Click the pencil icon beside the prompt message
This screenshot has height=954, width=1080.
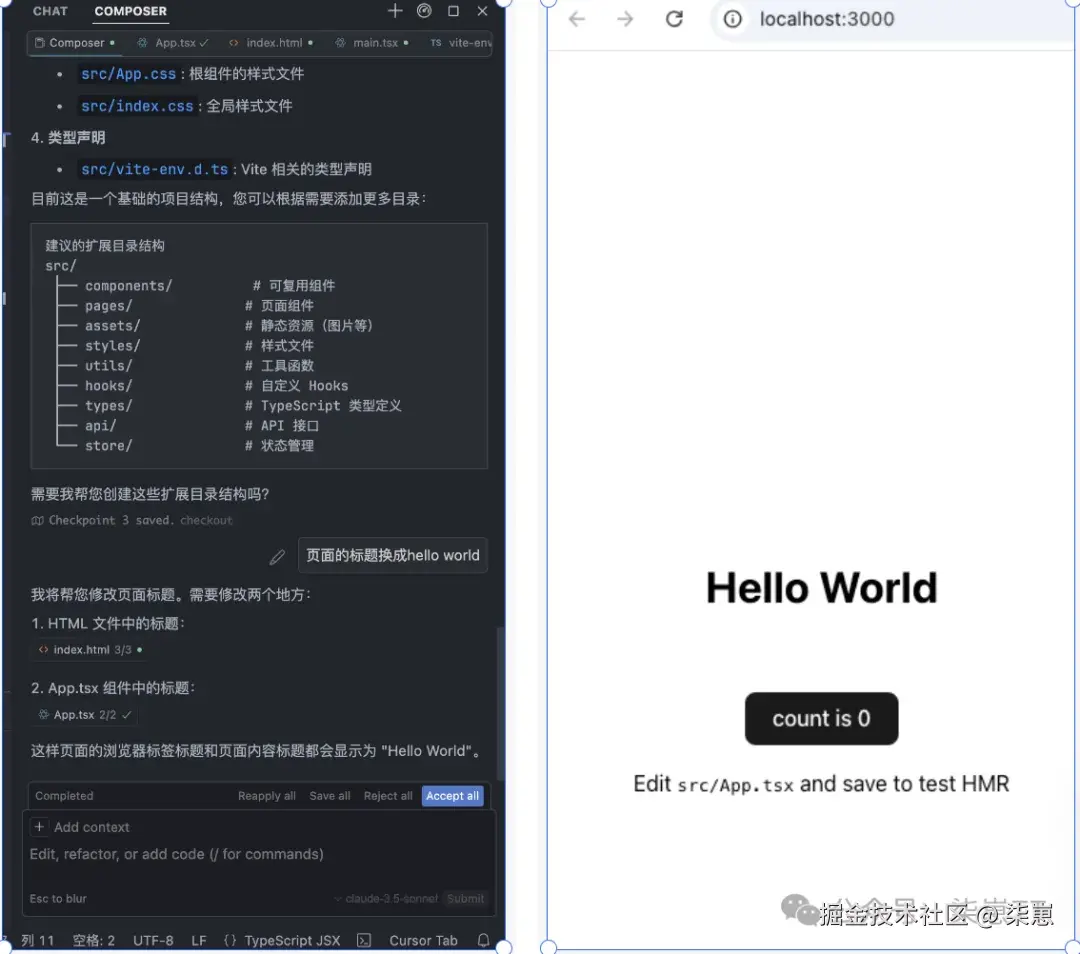click(x=277, y=559)
